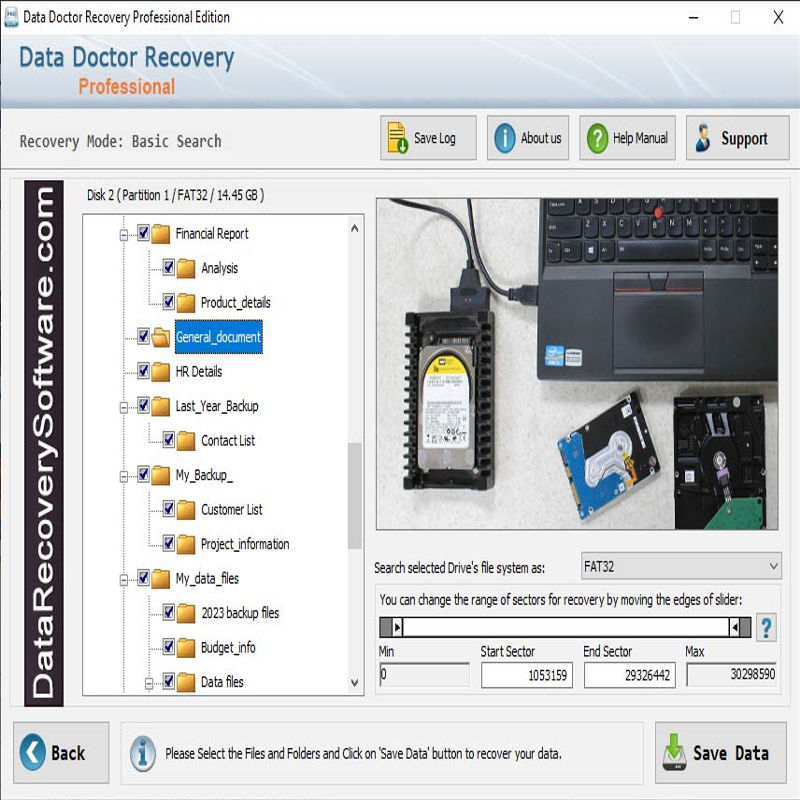Click the Financial Report folder icon
Viewport: 800px width, 800px height.
coord(160,234)
